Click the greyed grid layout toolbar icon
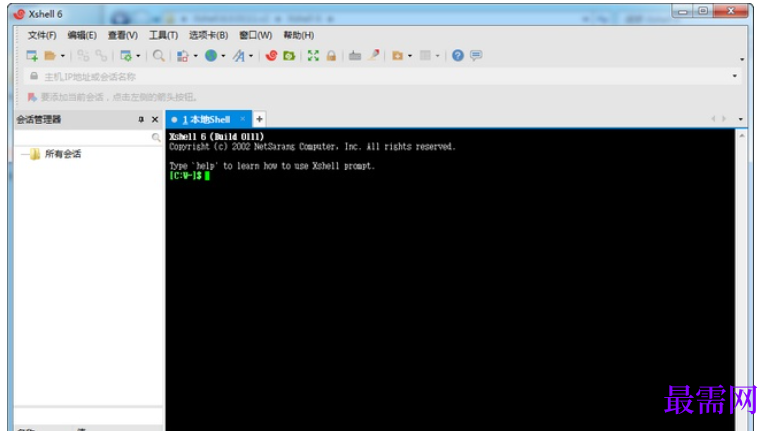 point(425,56)
